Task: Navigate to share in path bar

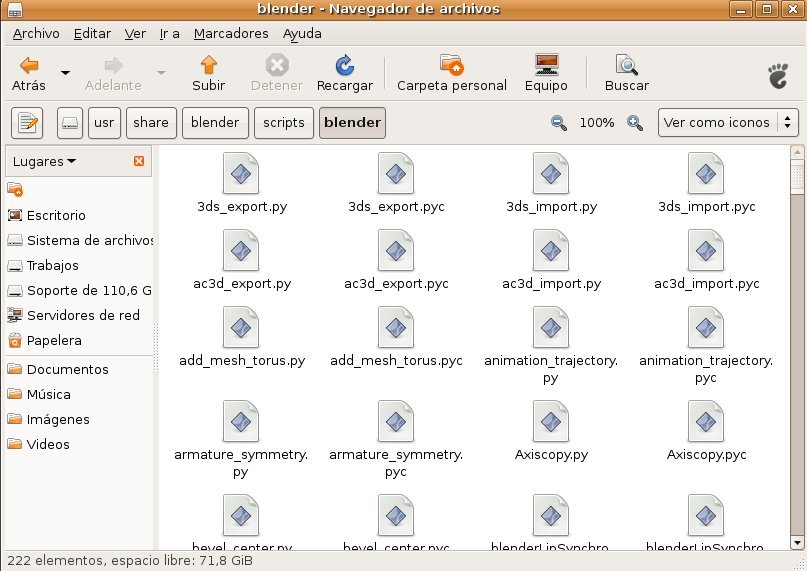Action: click(x=151, y=123)
